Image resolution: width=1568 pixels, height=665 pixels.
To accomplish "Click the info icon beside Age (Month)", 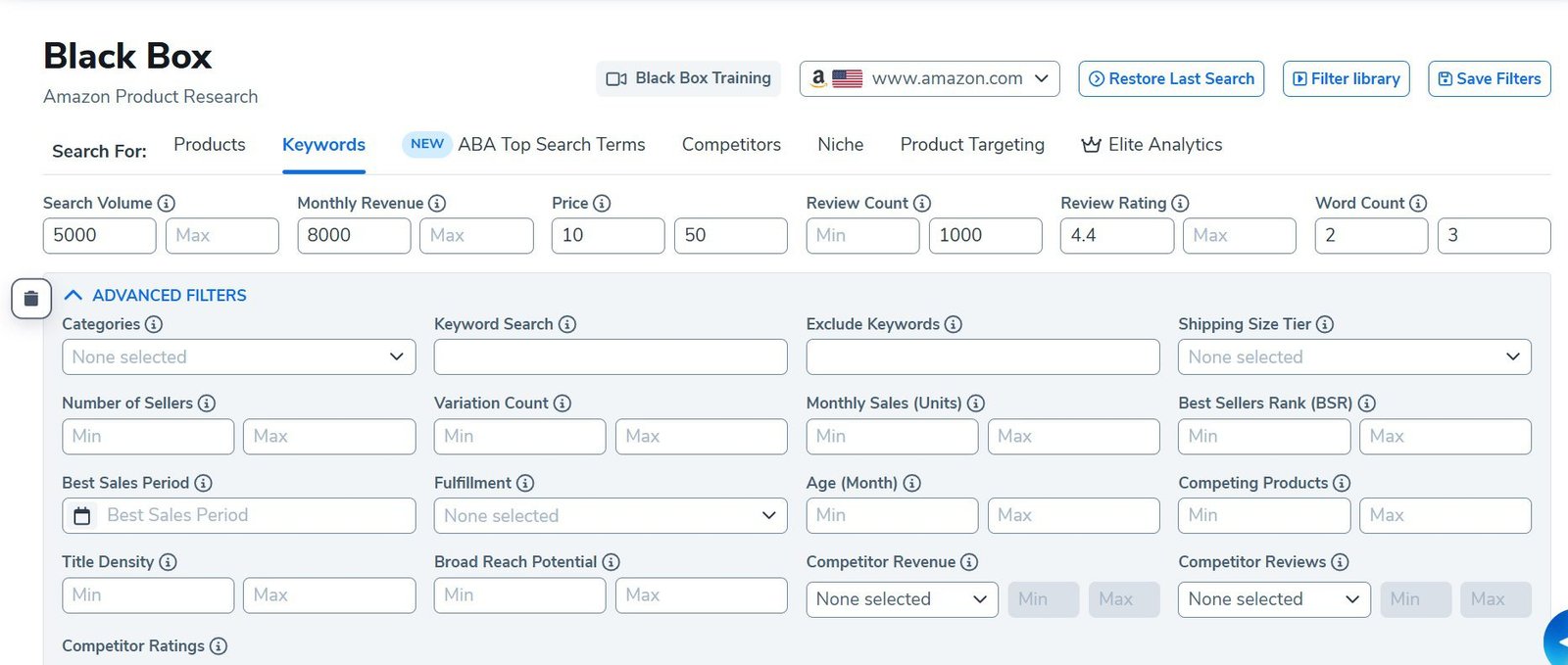I will pyautogui.click(x=911, y=483).
